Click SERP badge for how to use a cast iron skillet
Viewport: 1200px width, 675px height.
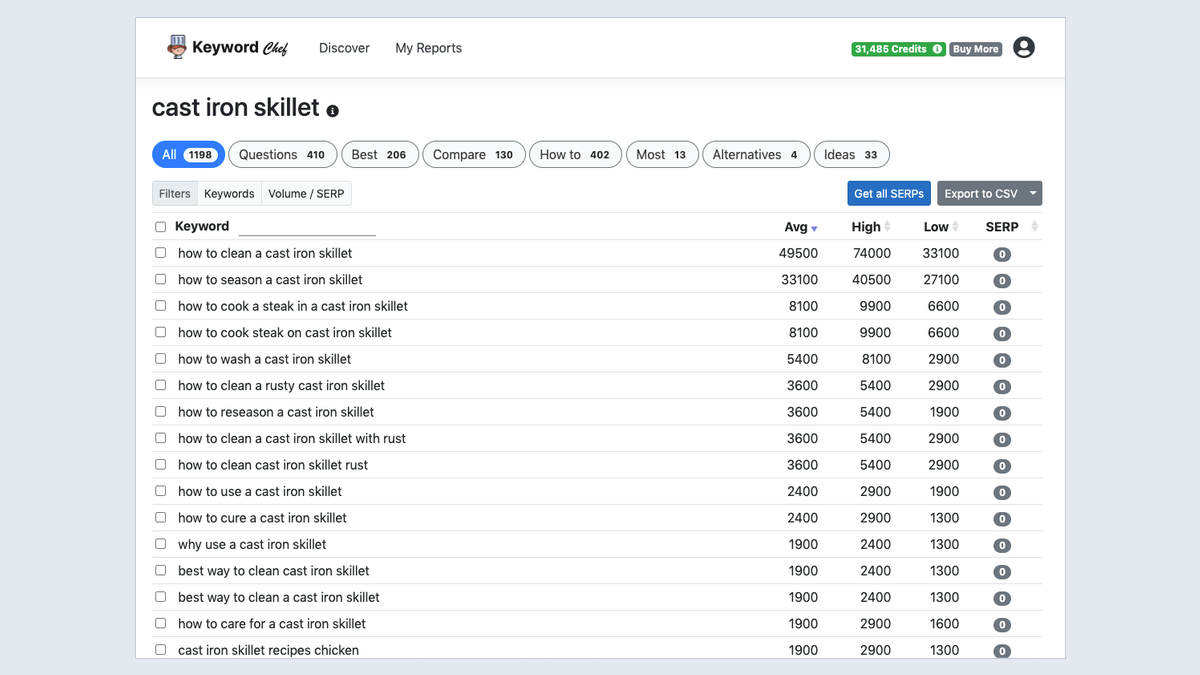[1002, 492]
